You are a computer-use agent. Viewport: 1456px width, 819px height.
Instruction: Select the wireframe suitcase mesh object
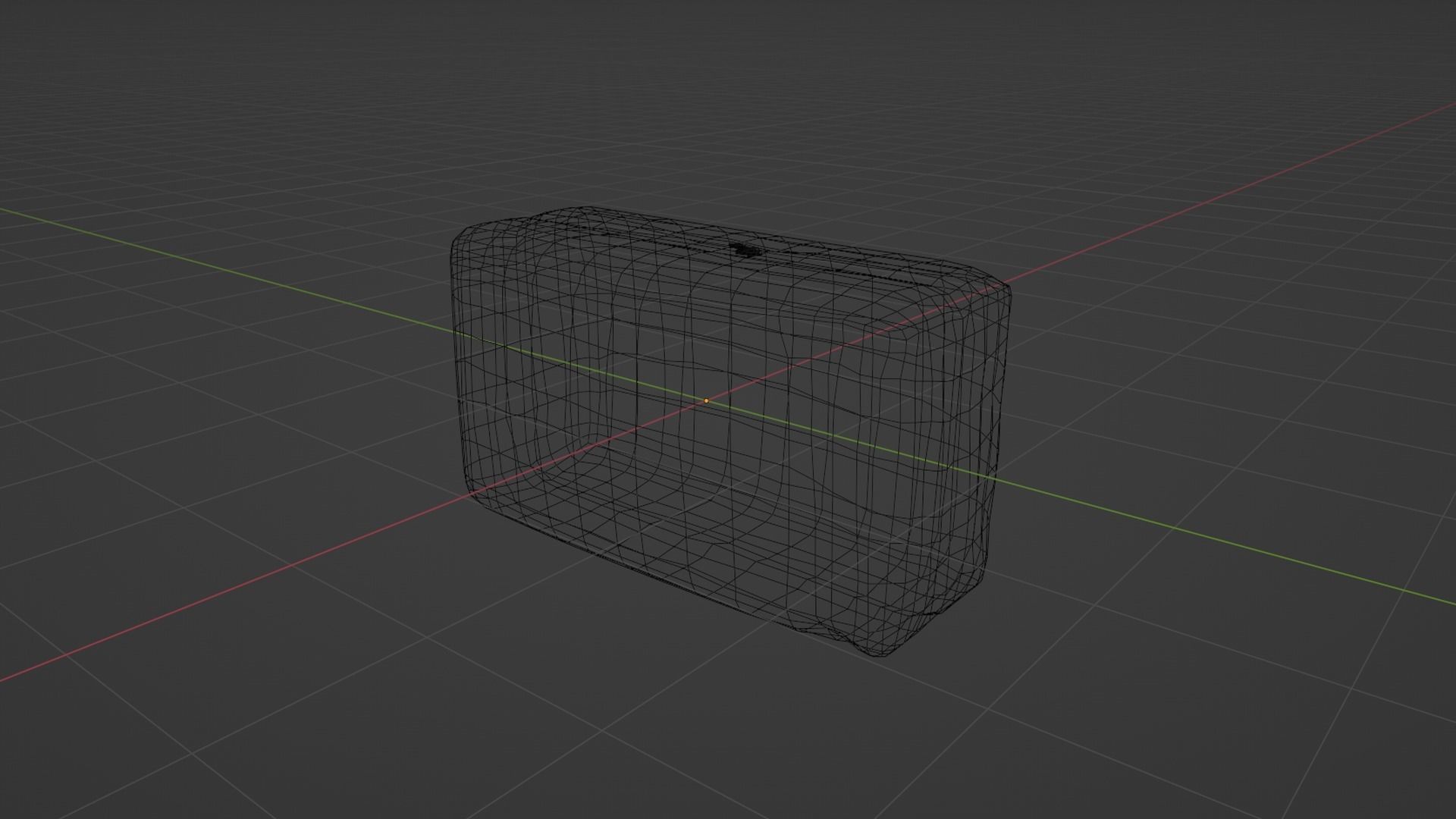tap(731, 430)
